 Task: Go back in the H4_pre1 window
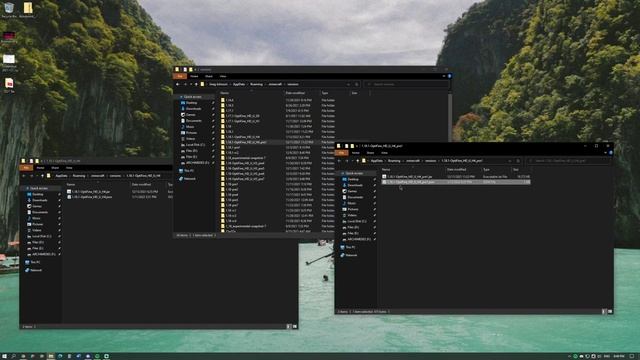339,161
